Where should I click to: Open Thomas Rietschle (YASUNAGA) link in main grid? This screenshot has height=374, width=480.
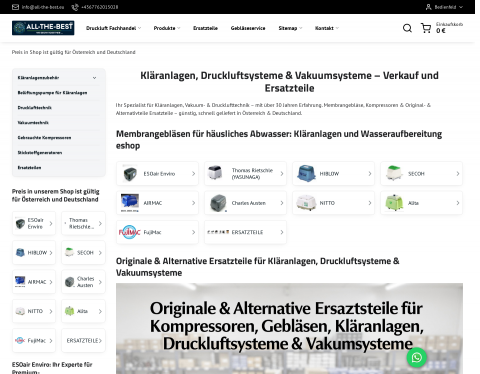click(252, 174)
